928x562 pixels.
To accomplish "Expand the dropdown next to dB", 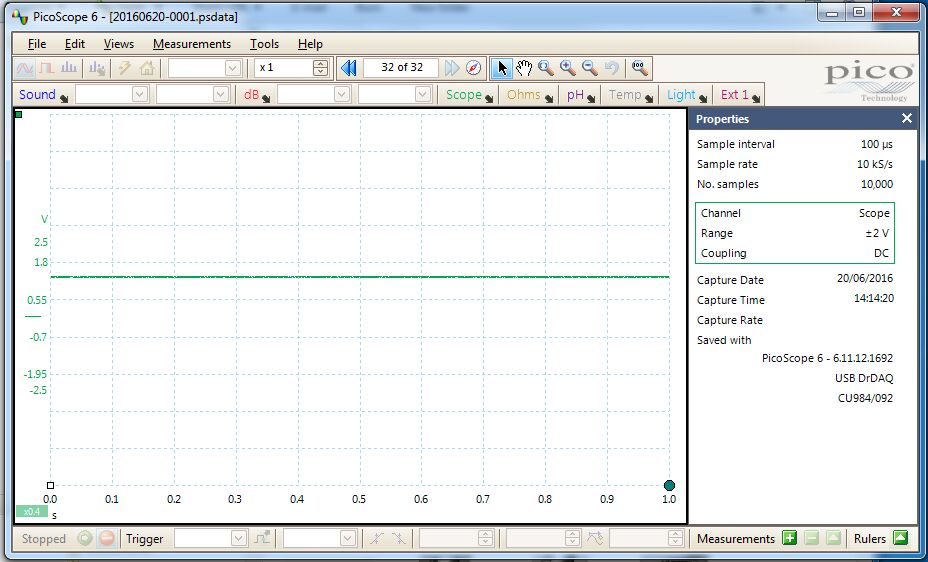I will (x=340, y=95).
